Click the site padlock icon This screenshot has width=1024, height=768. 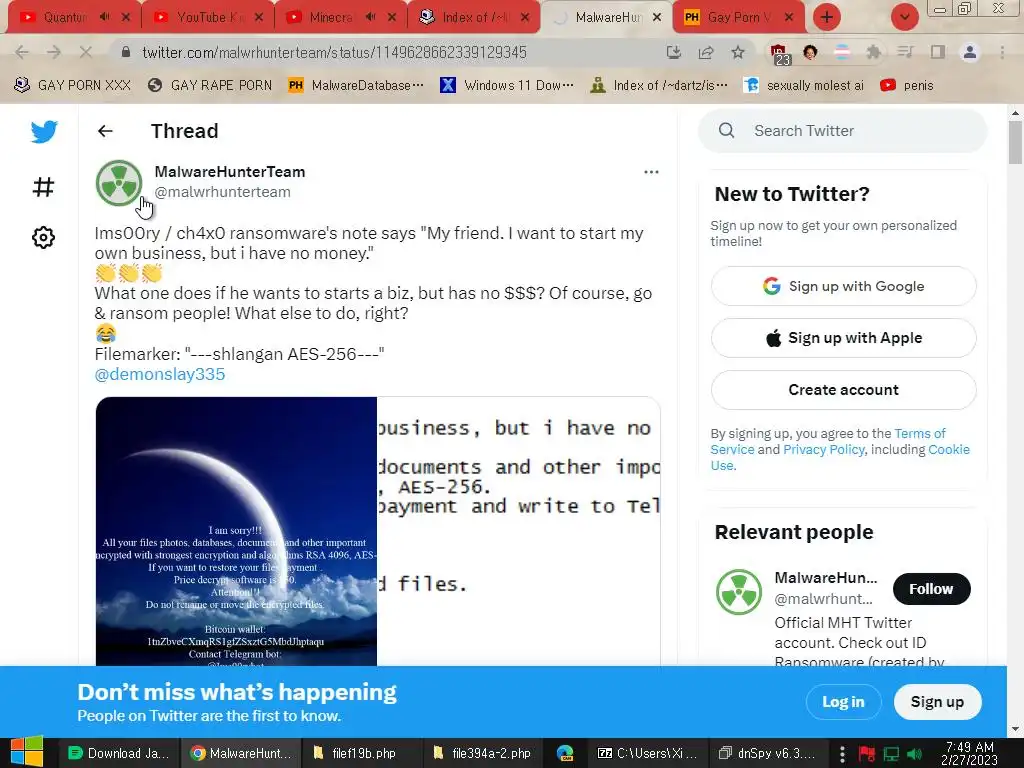[126, 52]
